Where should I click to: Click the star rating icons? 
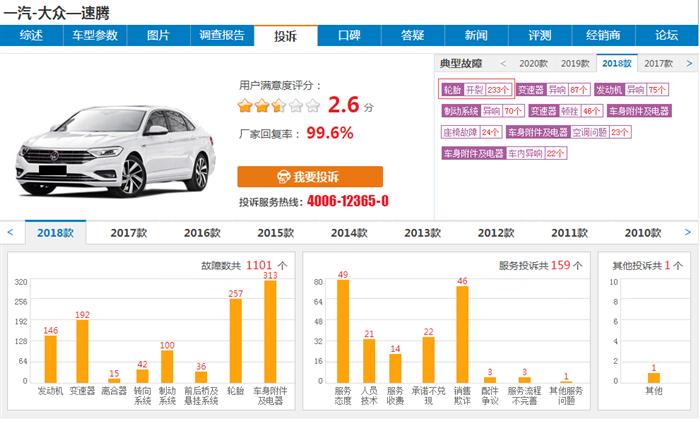tap(279, 106)
